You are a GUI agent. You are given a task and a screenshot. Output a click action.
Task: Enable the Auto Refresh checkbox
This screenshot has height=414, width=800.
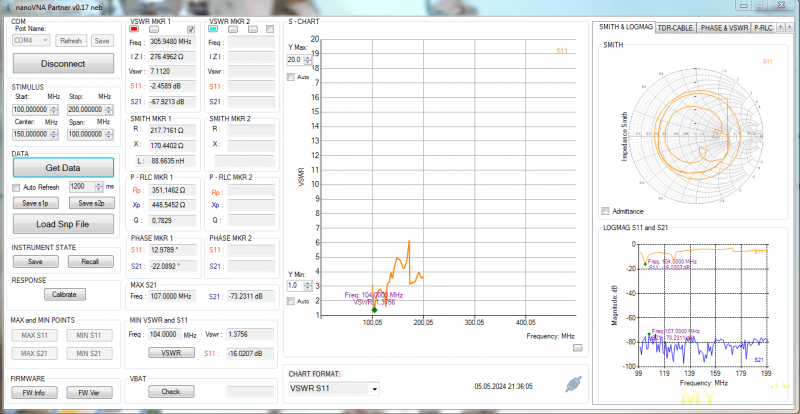coord(16,187)
